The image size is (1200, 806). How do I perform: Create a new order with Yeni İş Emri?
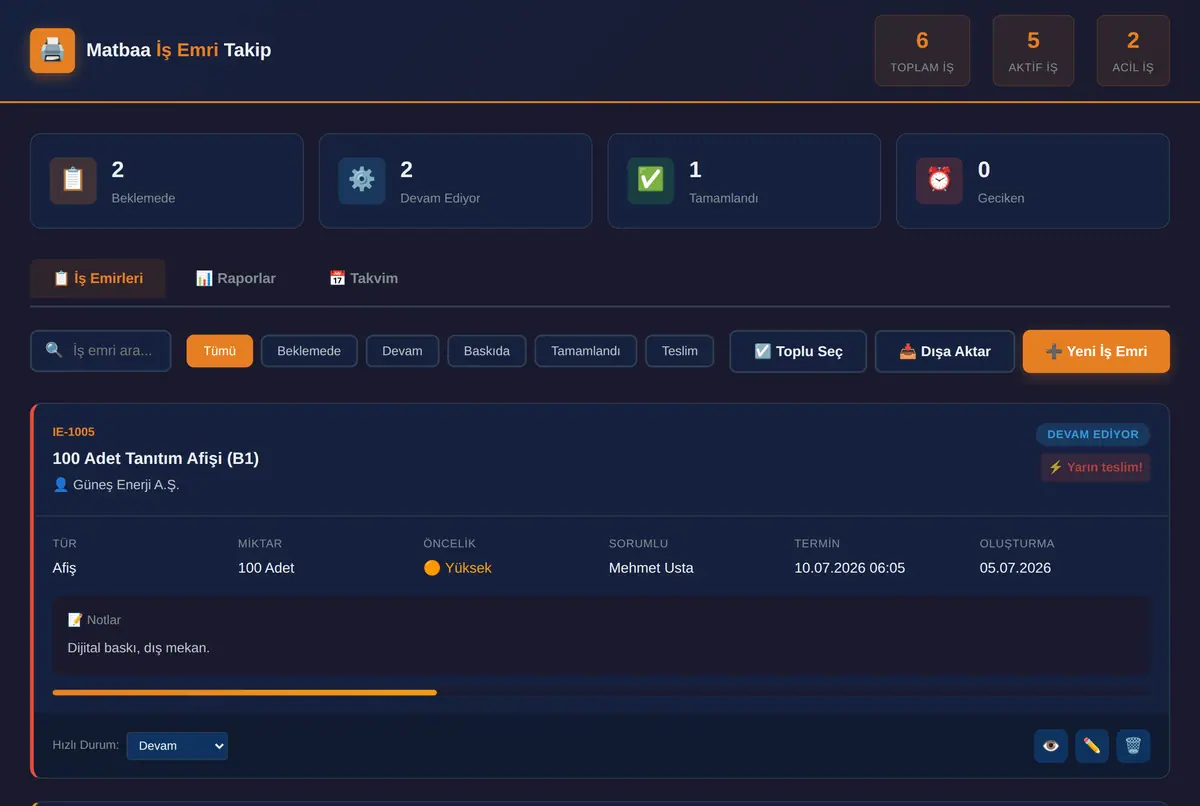(x=1096, y=351)
